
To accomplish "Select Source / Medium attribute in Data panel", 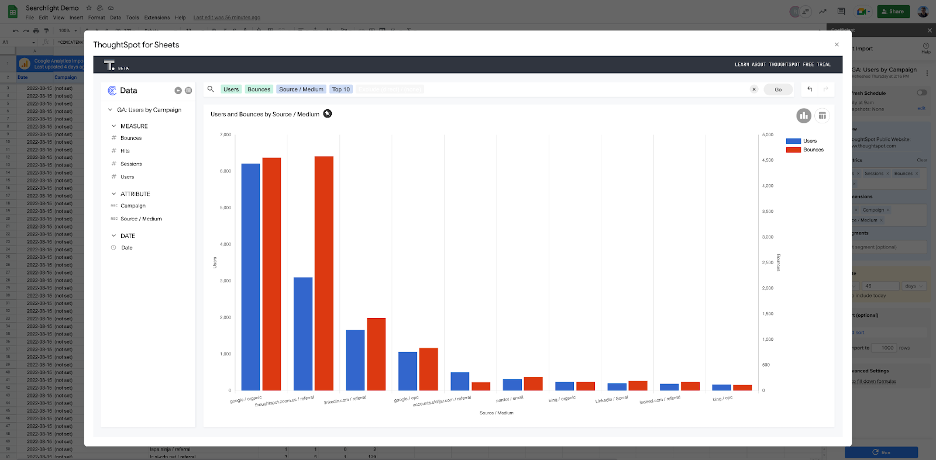I will coord(141,219).
